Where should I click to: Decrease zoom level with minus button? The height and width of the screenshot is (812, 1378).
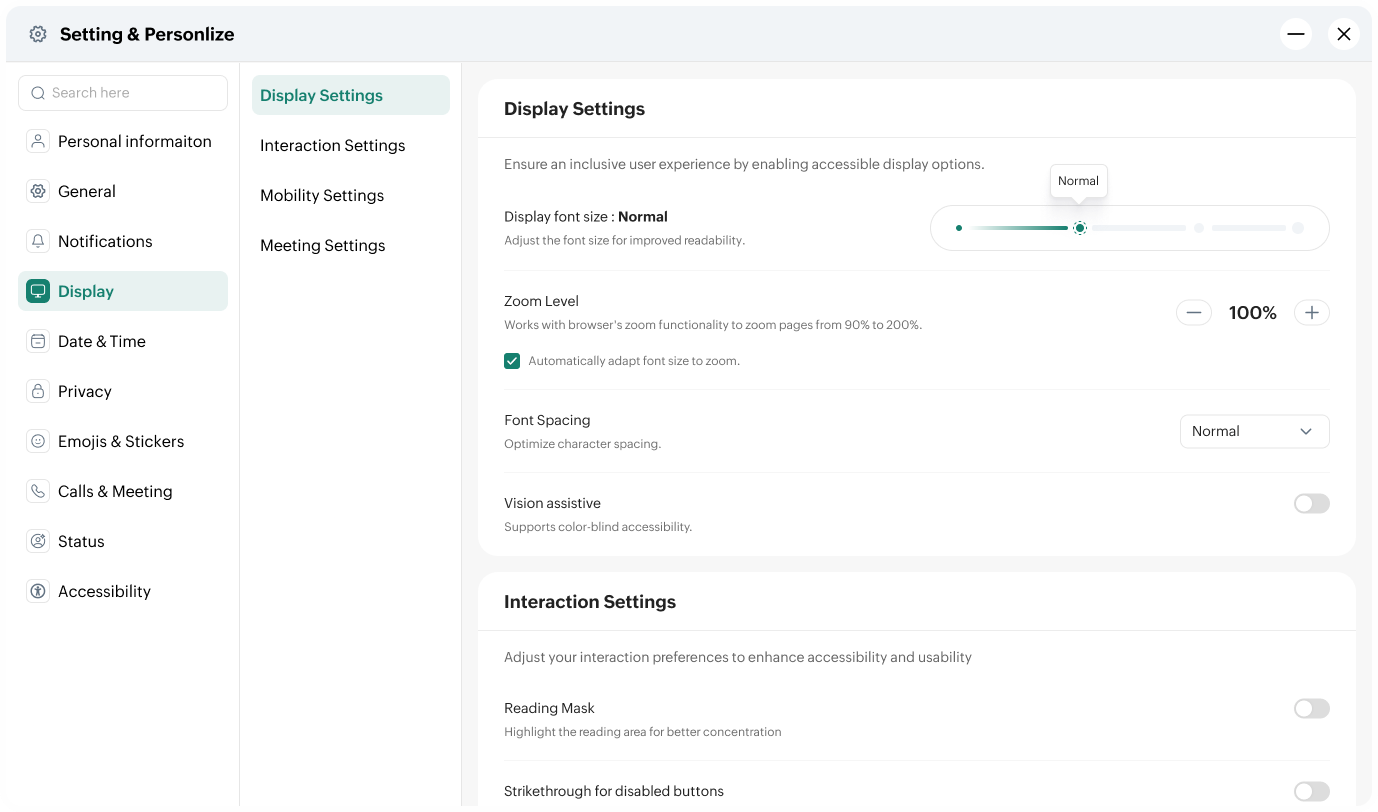click(1194, 313)
